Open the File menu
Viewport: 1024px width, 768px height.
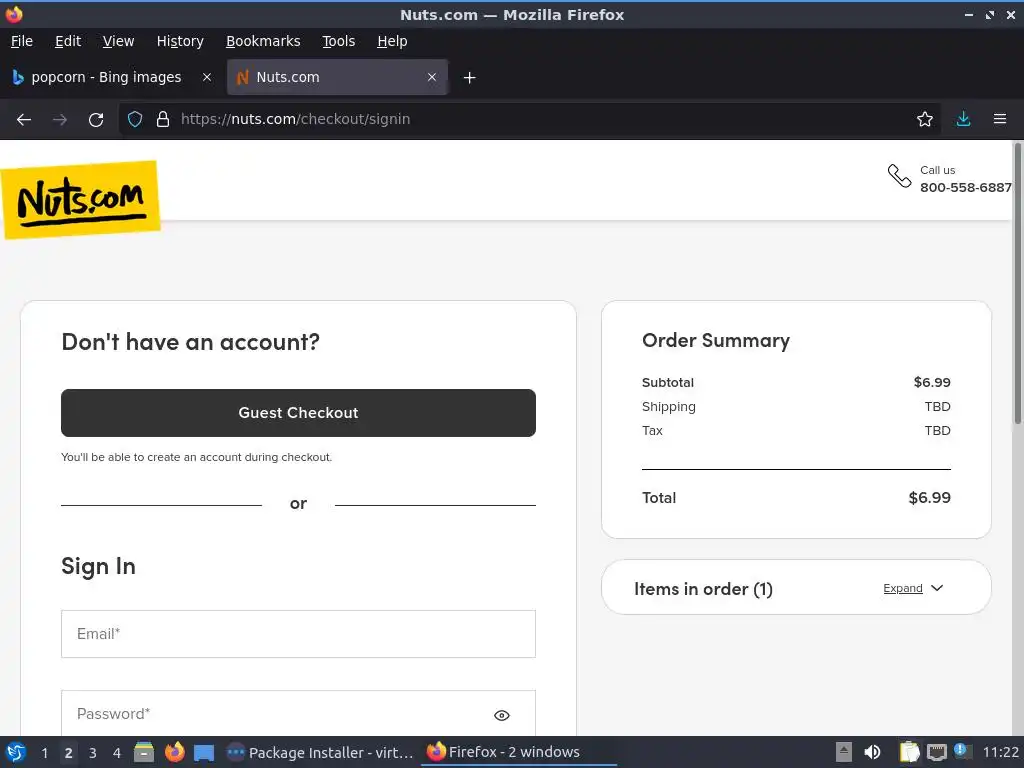pyautogui.click(x=22, y=41)
